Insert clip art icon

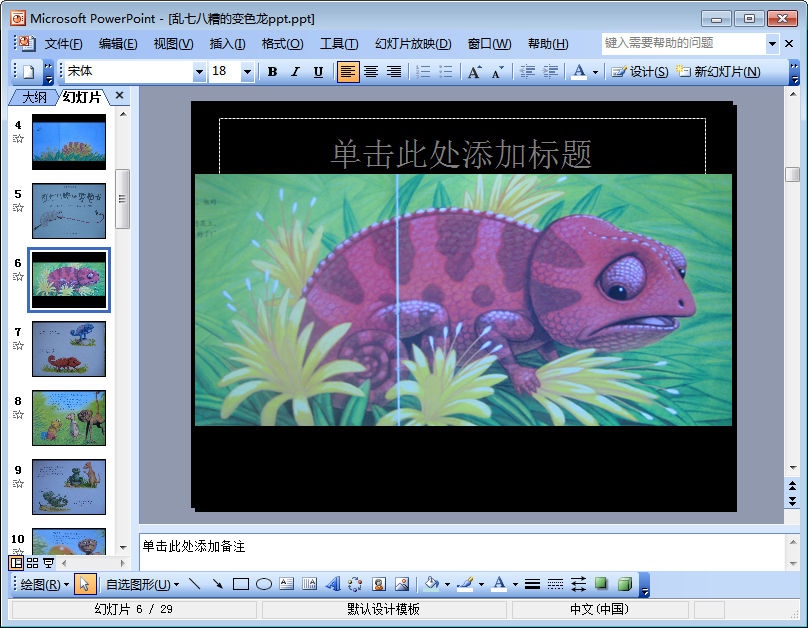[x=379, y=584]
